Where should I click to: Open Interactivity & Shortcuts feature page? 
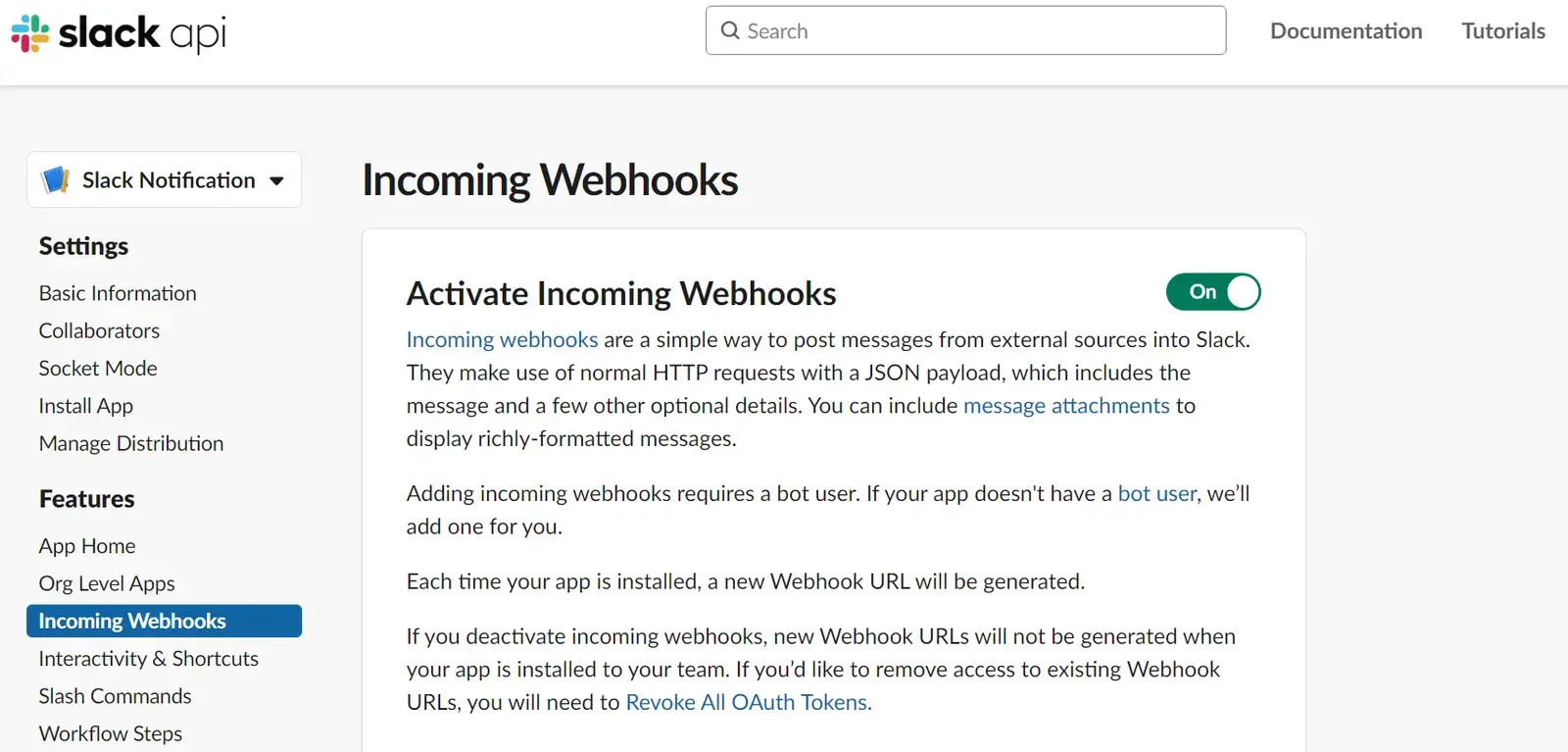[x=149, y=659]
